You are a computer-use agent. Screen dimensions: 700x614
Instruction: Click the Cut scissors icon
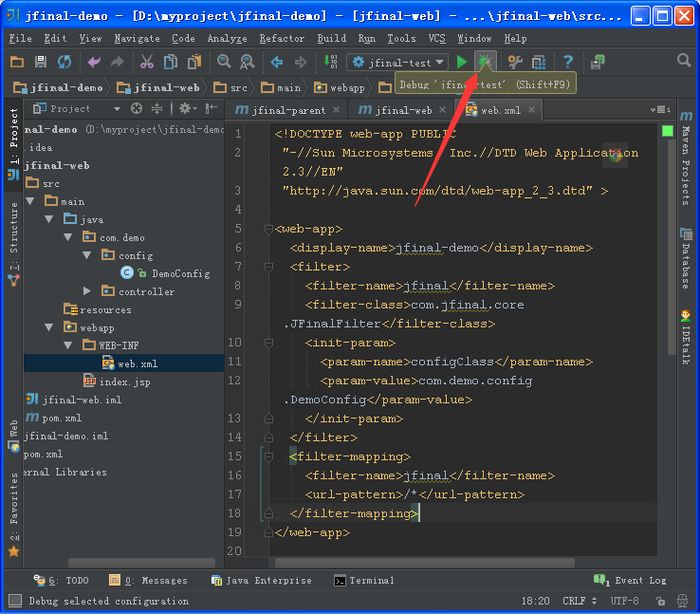click(147, 62)
